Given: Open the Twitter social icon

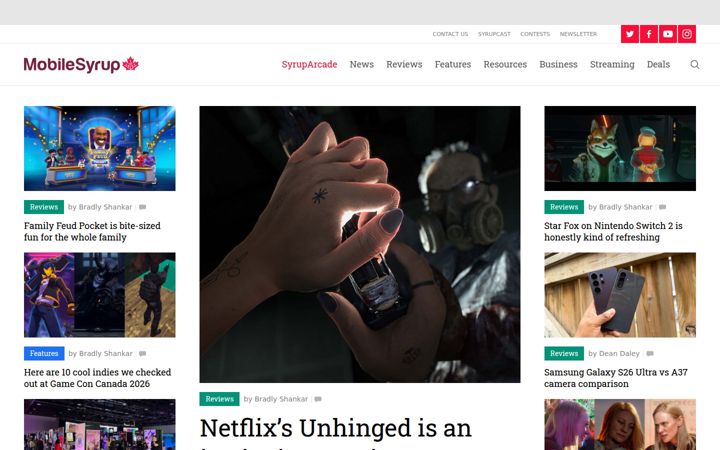Looking at the screenshot, I should tap(630, 34).
